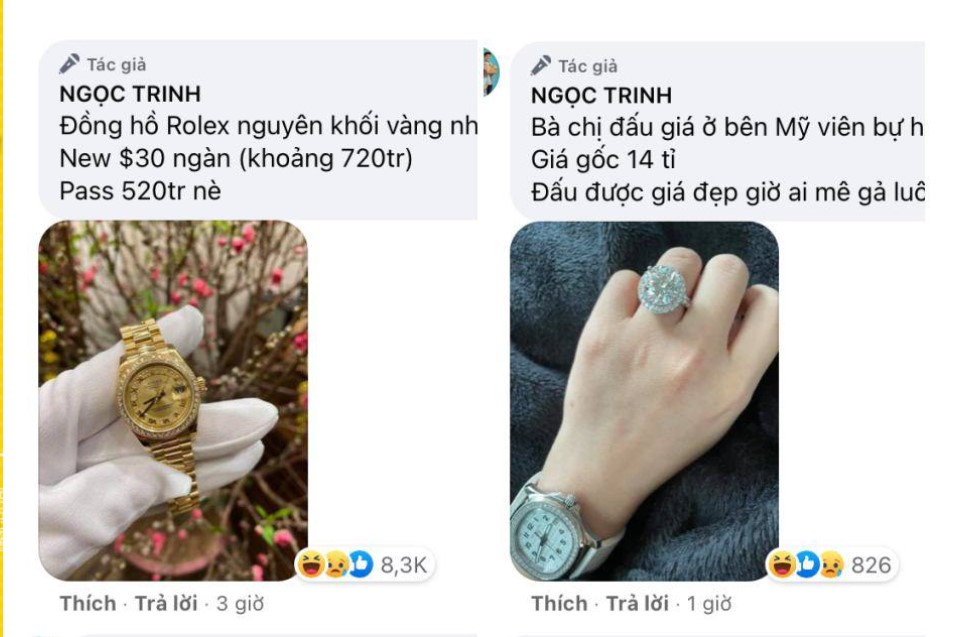Click the sad emoji reaction under the Rolex photo
Viewport: 966px width, 637px height.
coord(336,565)
